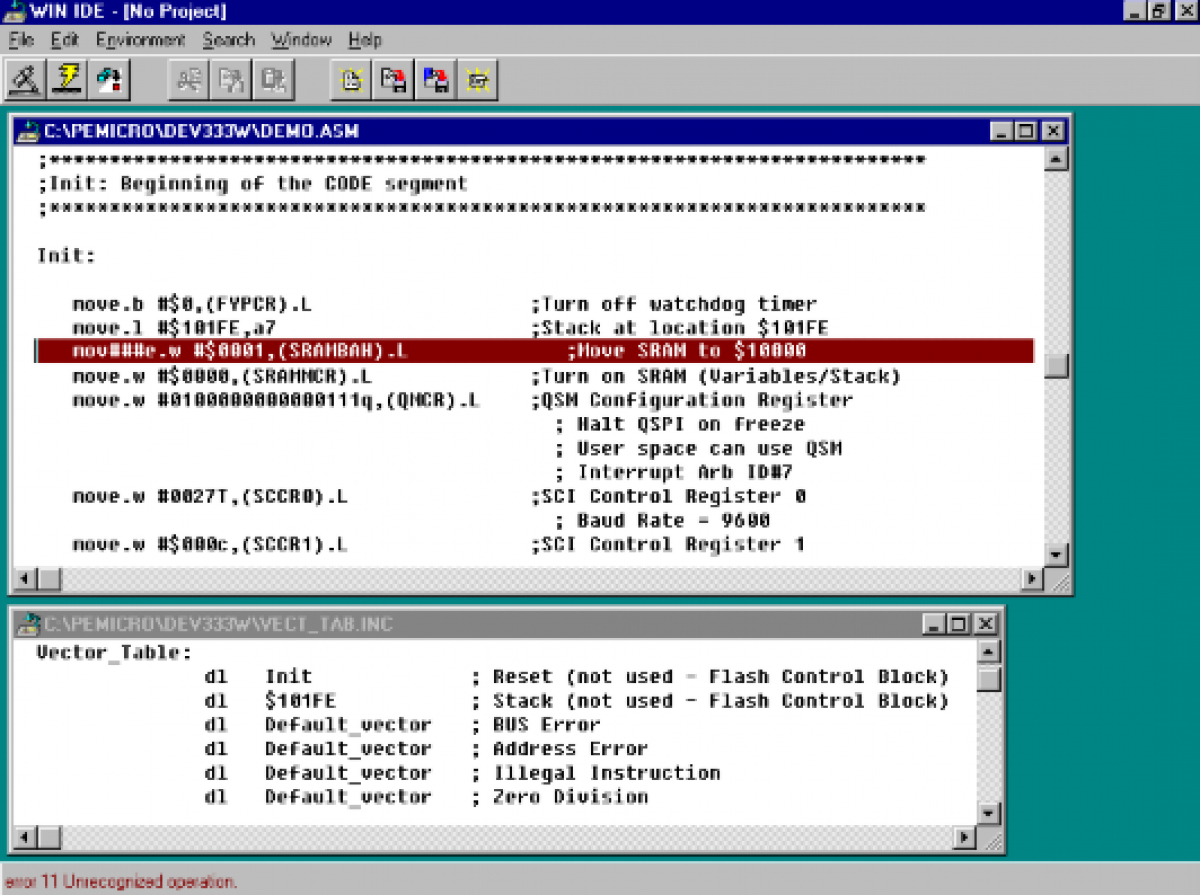
Task: Open the Search menu
Action: 228,40
